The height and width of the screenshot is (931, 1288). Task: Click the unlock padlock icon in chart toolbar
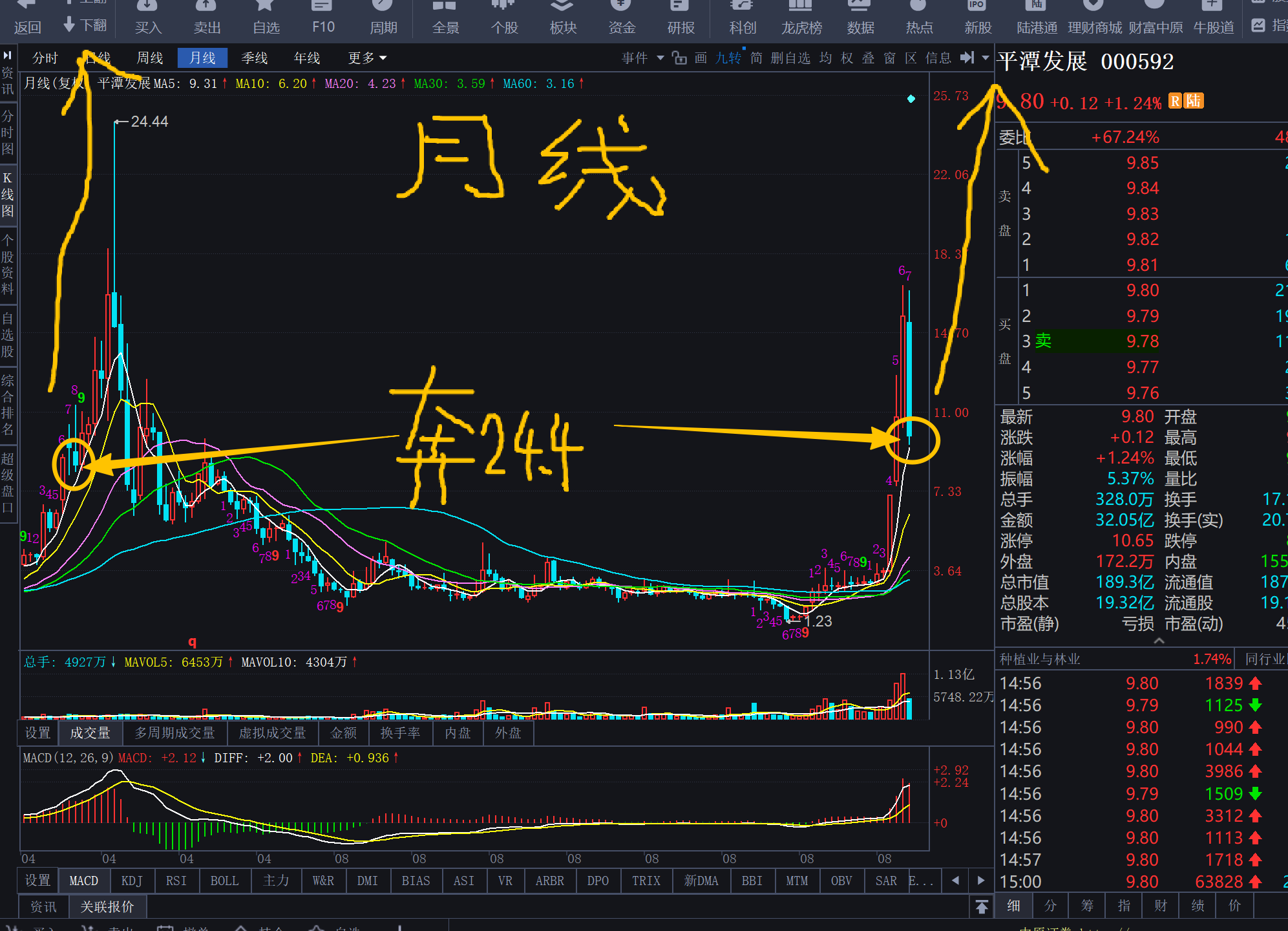click(x=679, y=58)
